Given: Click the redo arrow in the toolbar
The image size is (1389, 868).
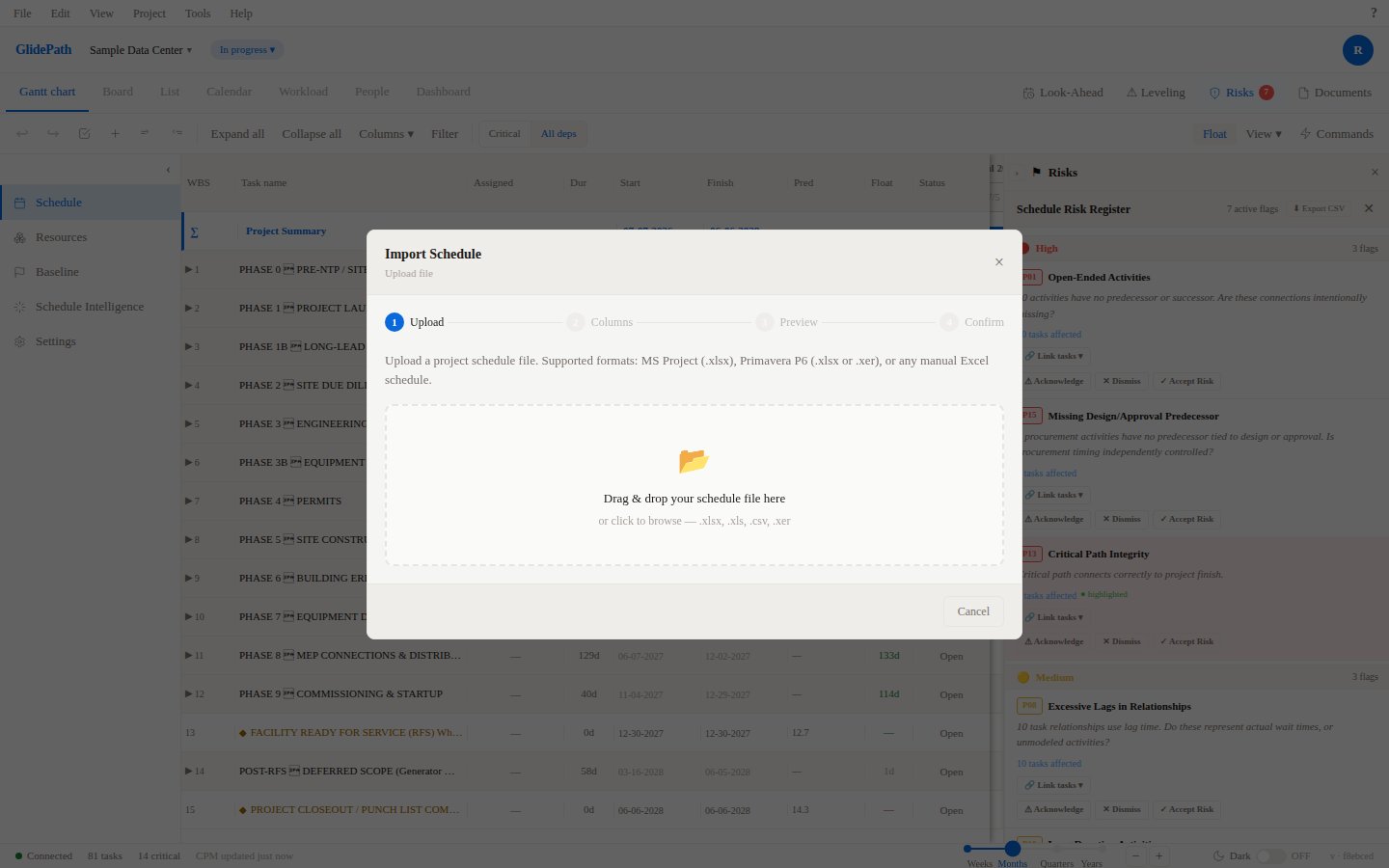Looking at the screenshot, I should tap(53, 133).
